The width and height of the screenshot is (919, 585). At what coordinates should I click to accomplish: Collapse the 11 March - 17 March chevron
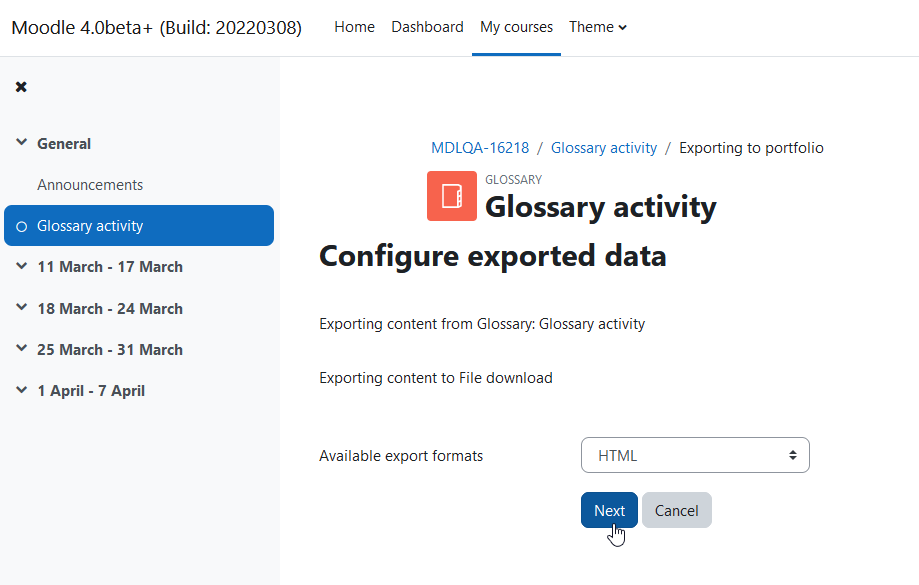point(22,266)
